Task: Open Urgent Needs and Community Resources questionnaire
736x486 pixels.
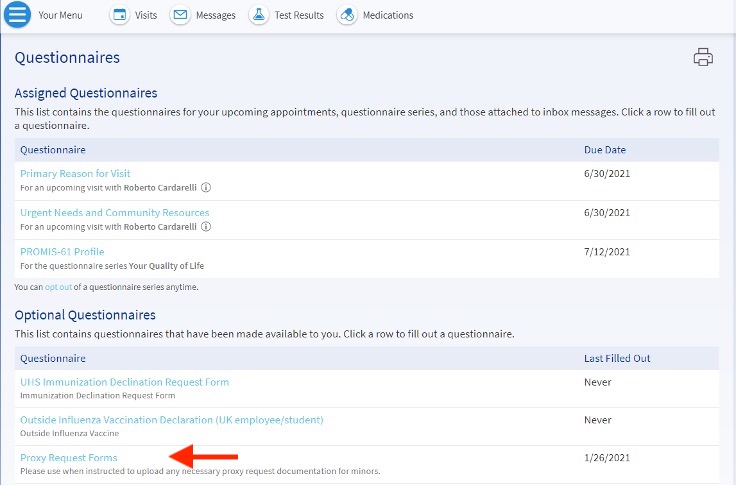Action: click(x=115, y=212)
